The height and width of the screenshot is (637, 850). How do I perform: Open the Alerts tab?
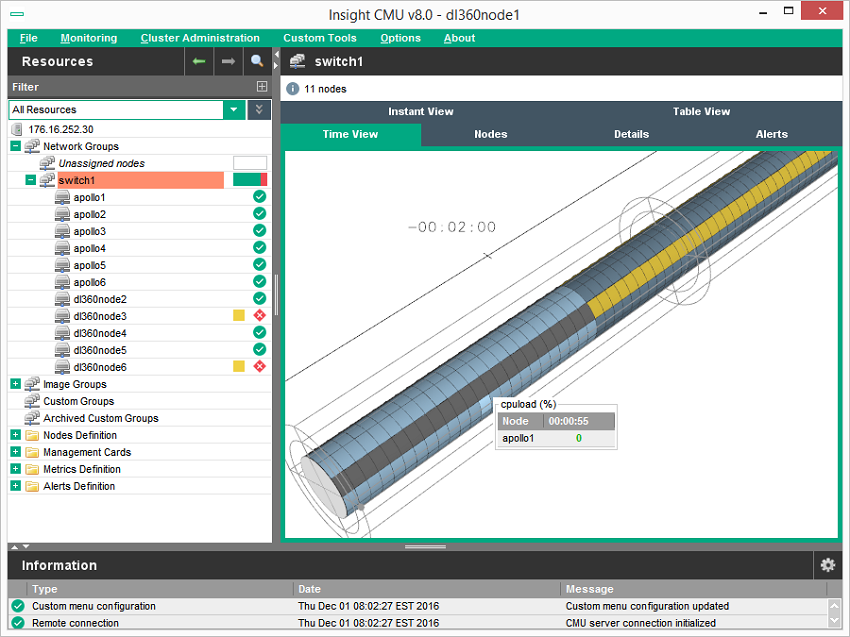coord(771,134)
